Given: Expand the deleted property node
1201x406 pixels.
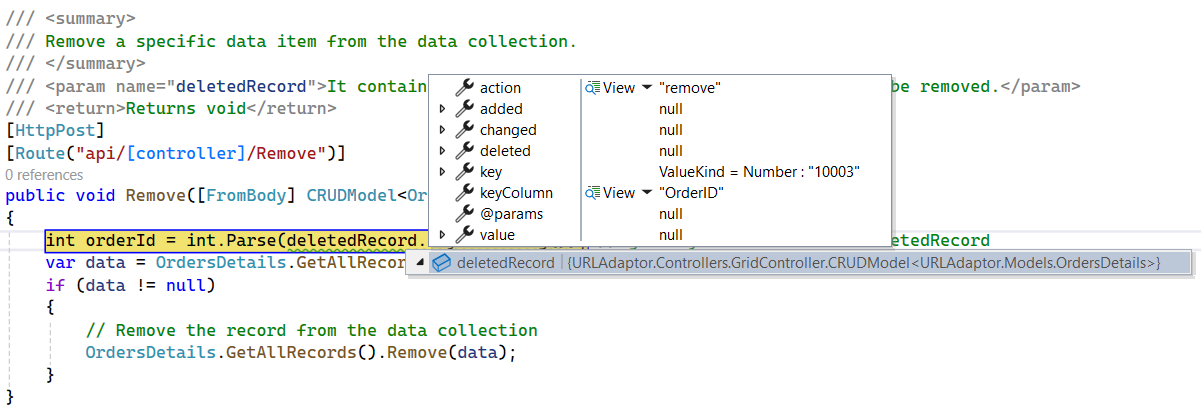Looking at the screenshot, I should click(x=442, y=151).
